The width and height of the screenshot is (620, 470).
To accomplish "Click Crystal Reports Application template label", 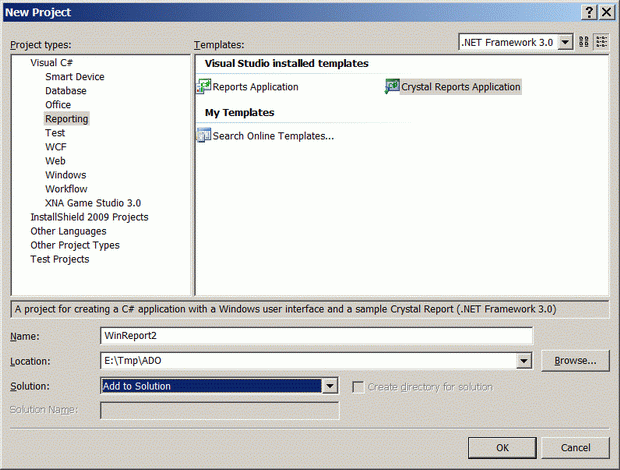I will pyautogui.click(x=461, y=87).
